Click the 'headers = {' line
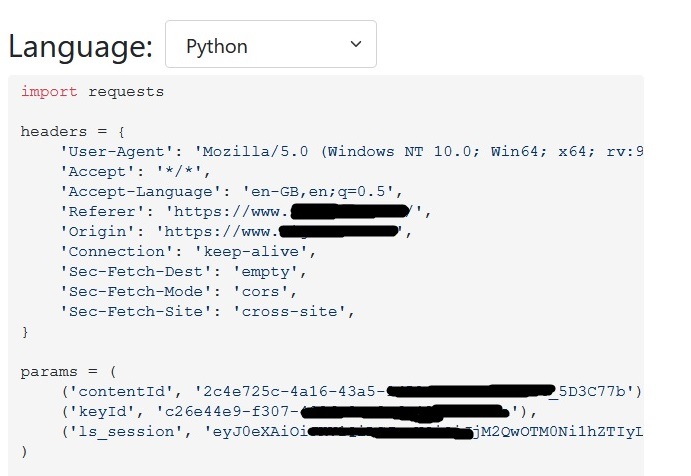The image size is (691, 476). tap(72, 132)
